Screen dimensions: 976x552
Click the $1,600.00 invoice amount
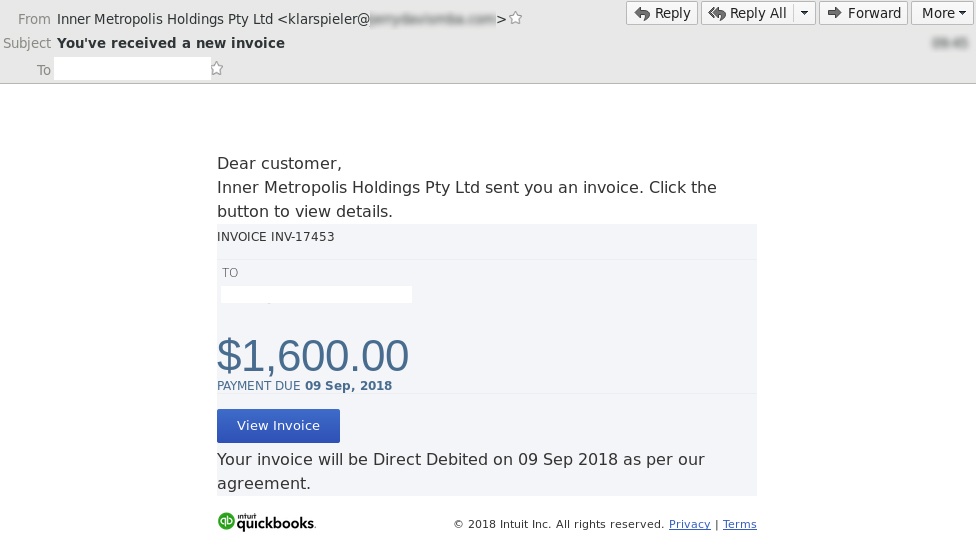click(x=312, y=355)
